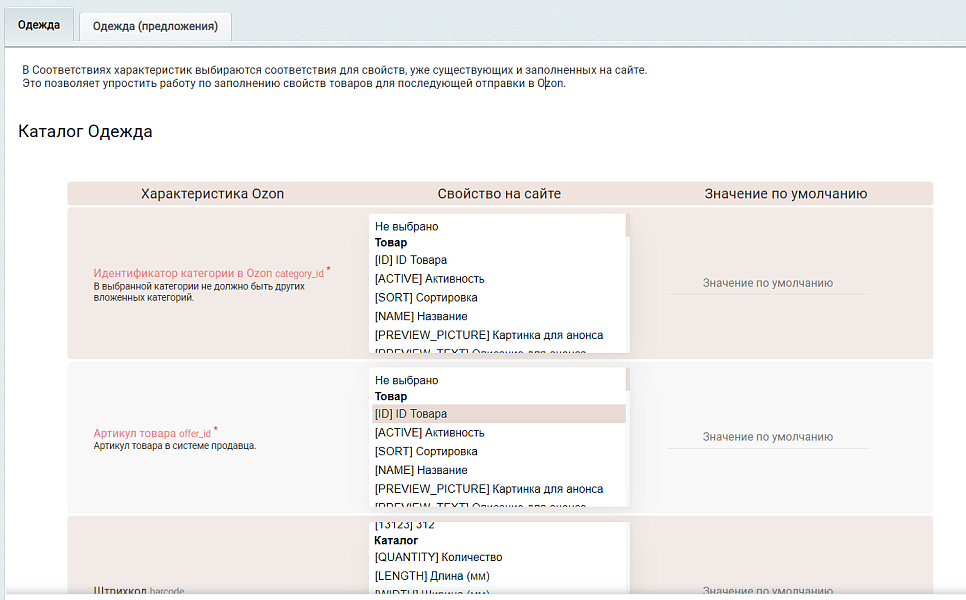Click highlighted '[ID] ID Товара' in offer_id list

411,414
